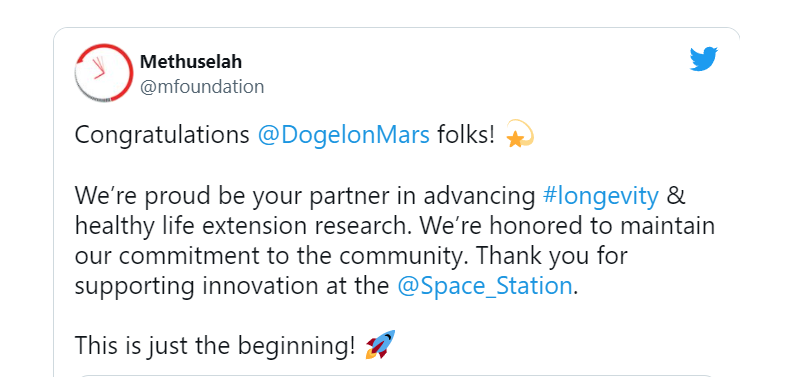Image resolution: width=788 pixels, height=390 pixels.
Task: Open the #longevity hashtag
Action: pos(601,197)
